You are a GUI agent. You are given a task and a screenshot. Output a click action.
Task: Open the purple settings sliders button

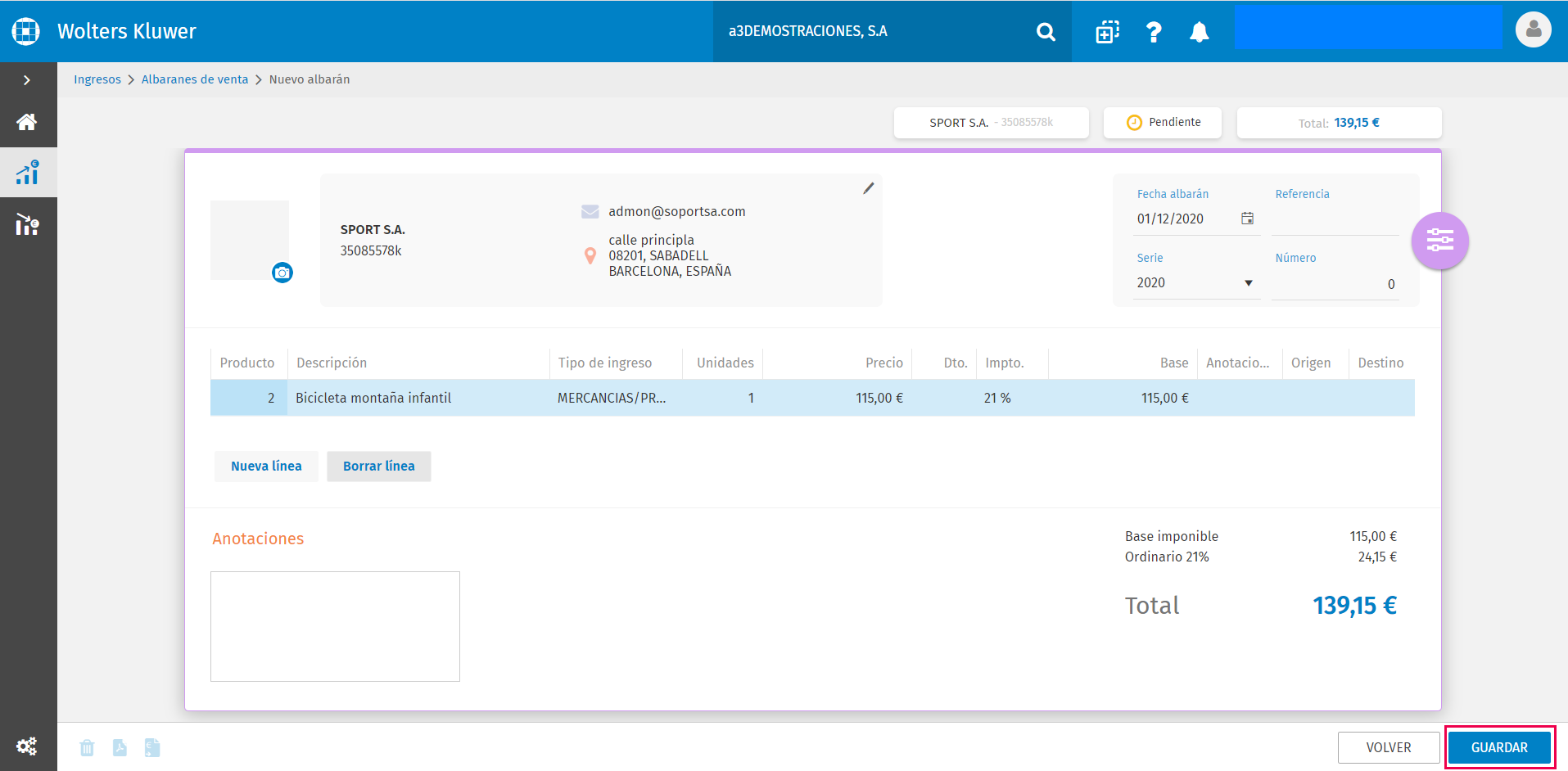pyautogui.click(x=1440, y=241)
